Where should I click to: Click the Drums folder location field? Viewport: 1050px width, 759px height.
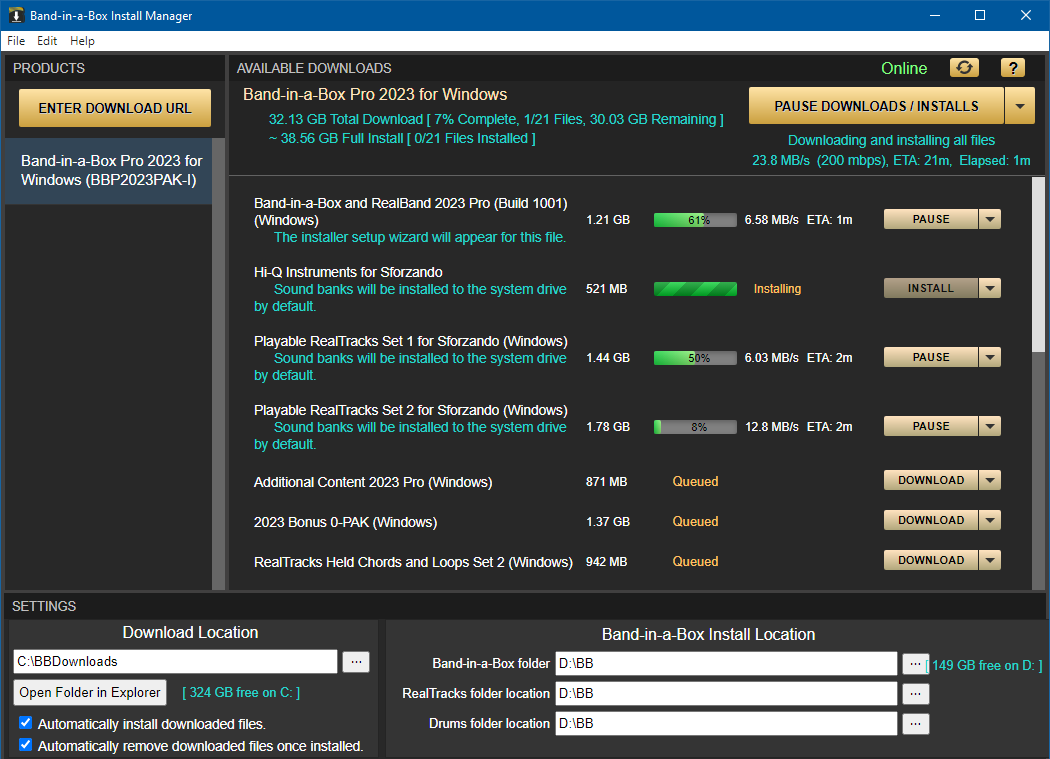point(726,723)
